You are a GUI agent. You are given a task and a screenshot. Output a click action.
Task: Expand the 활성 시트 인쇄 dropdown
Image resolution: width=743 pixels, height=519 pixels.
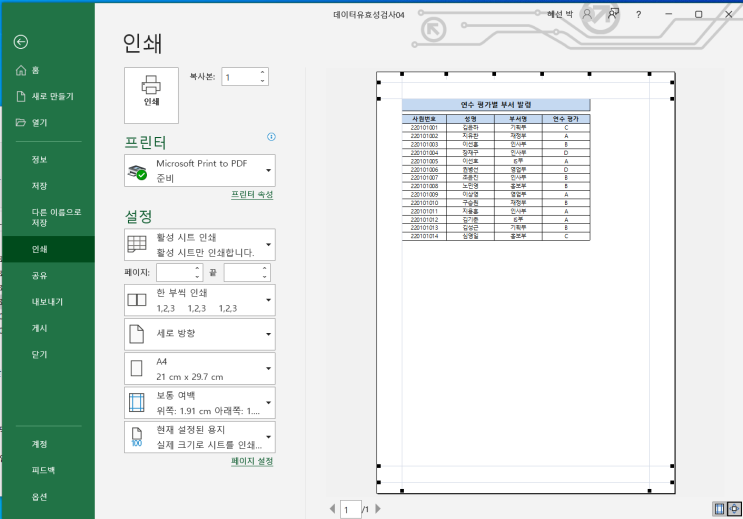199,245
